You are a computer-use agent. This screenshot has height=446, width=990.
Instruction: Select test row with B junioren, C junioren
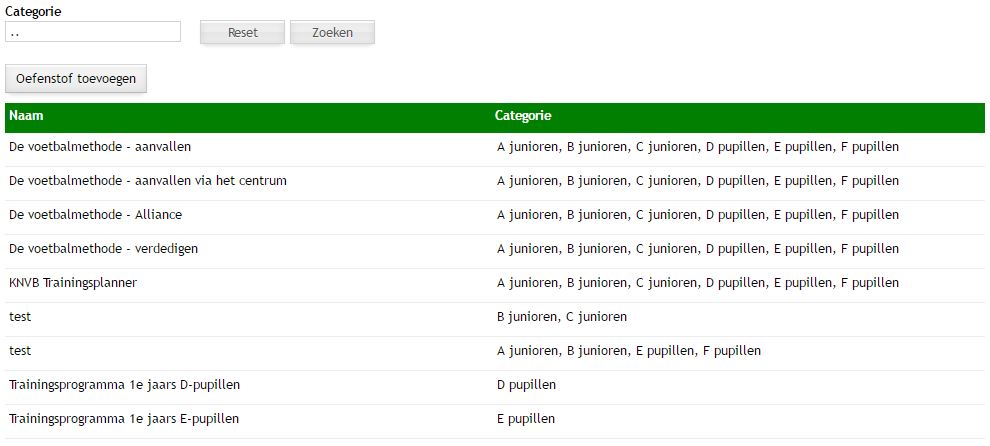point(20,317)
